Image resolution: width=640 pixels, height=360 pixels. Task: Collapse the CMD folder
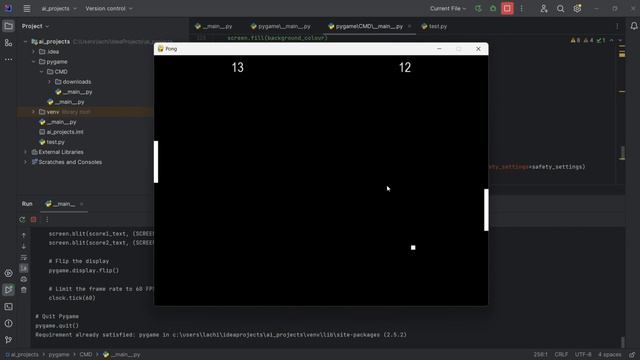[x=42, y=72]
